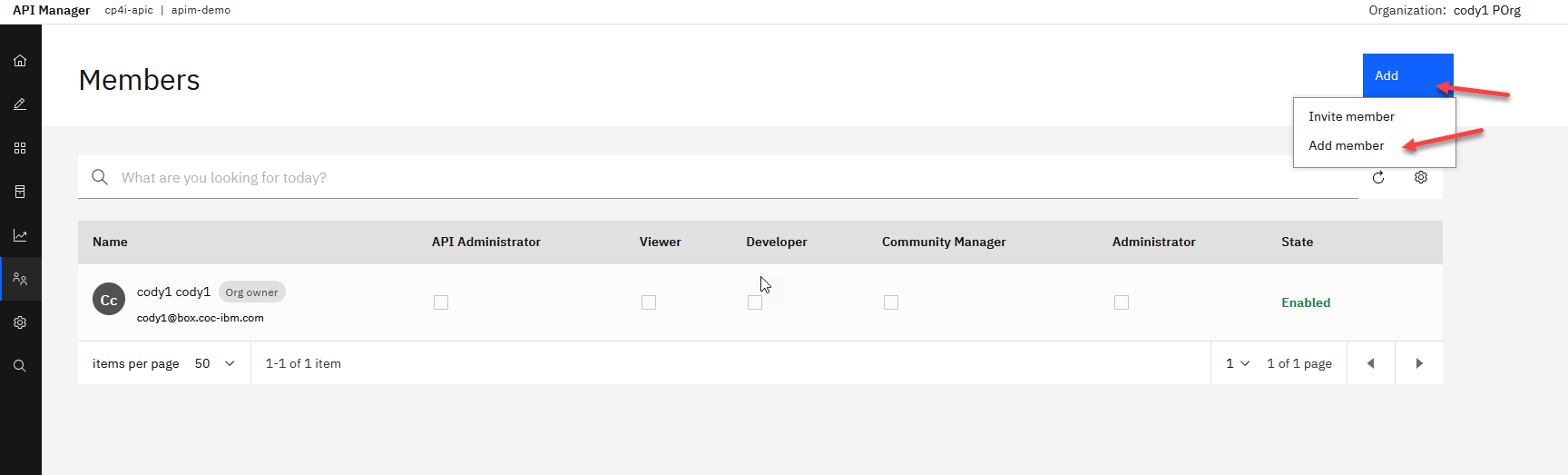1568x475 pixels.
Task: Open the Resources icon in sidebar
Action: coord(20,192)
